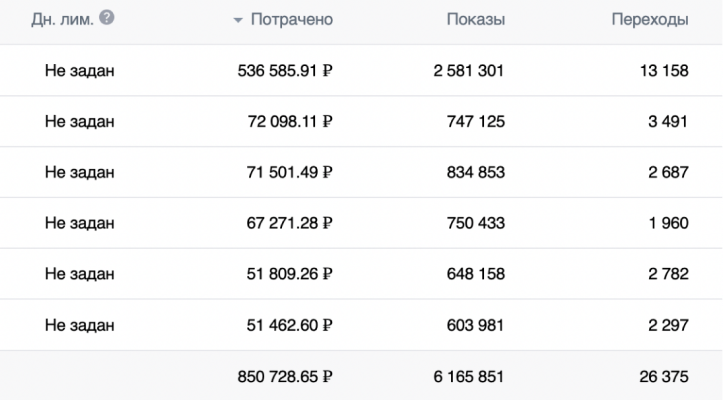
Task: Edit daily limit in 51 809.26 ₽ row
Action: tap(79, 274)
